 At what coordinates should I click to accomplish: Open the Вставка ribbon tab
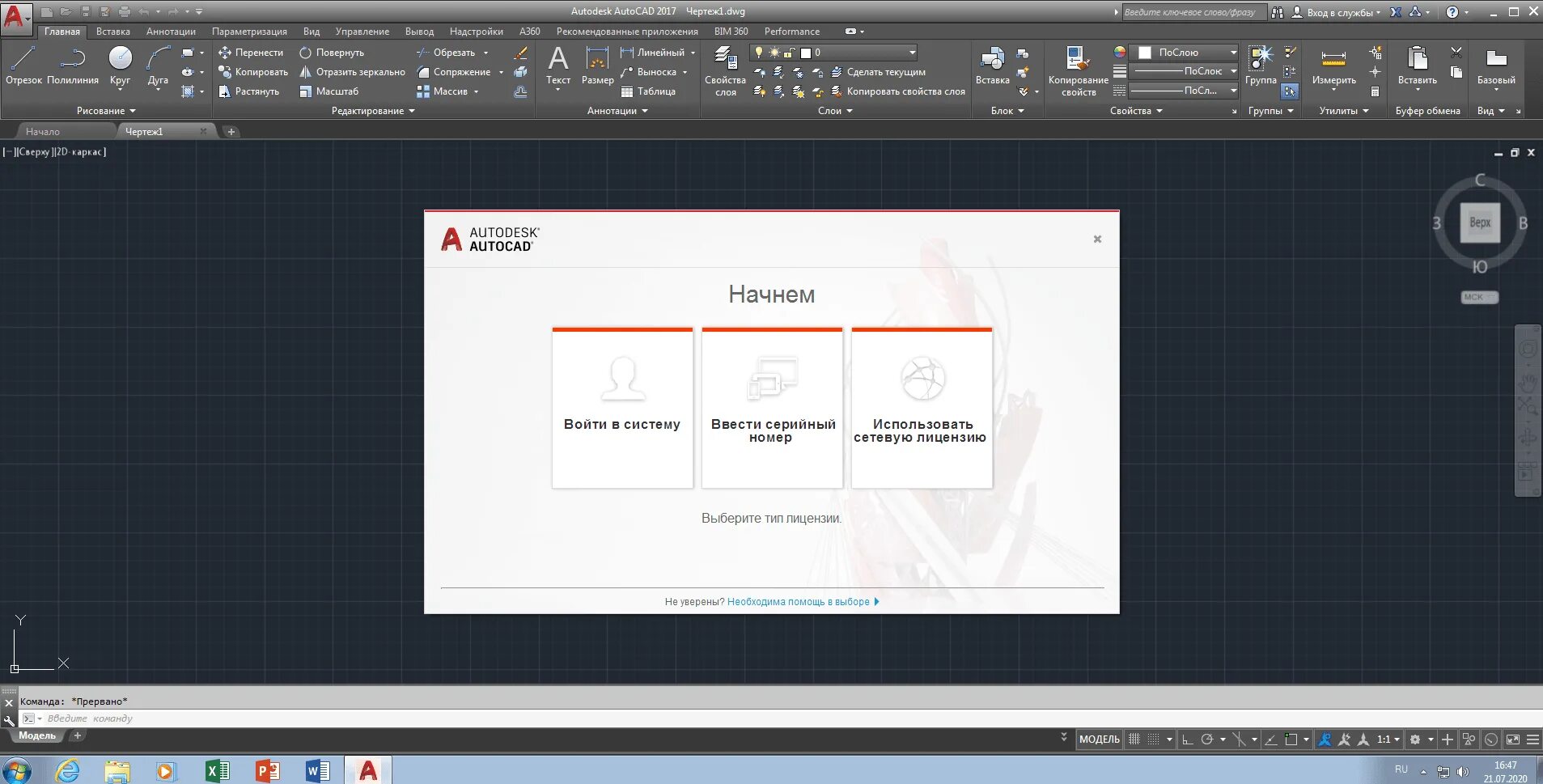tap(113, 32)
